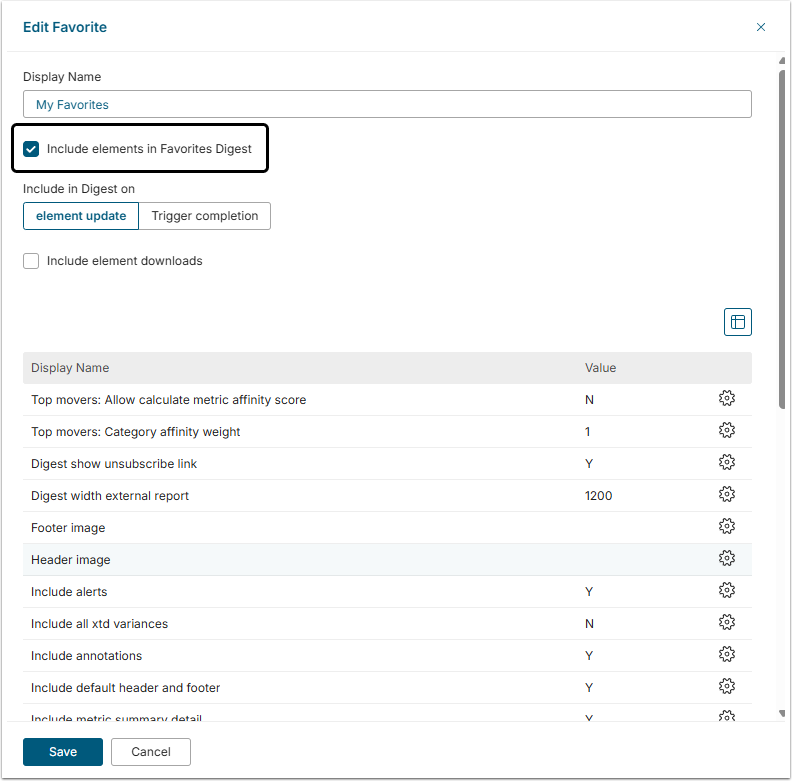Enable Include element downloads checkbox
This screenshot has height=781, width=792.
coord(32,261)
